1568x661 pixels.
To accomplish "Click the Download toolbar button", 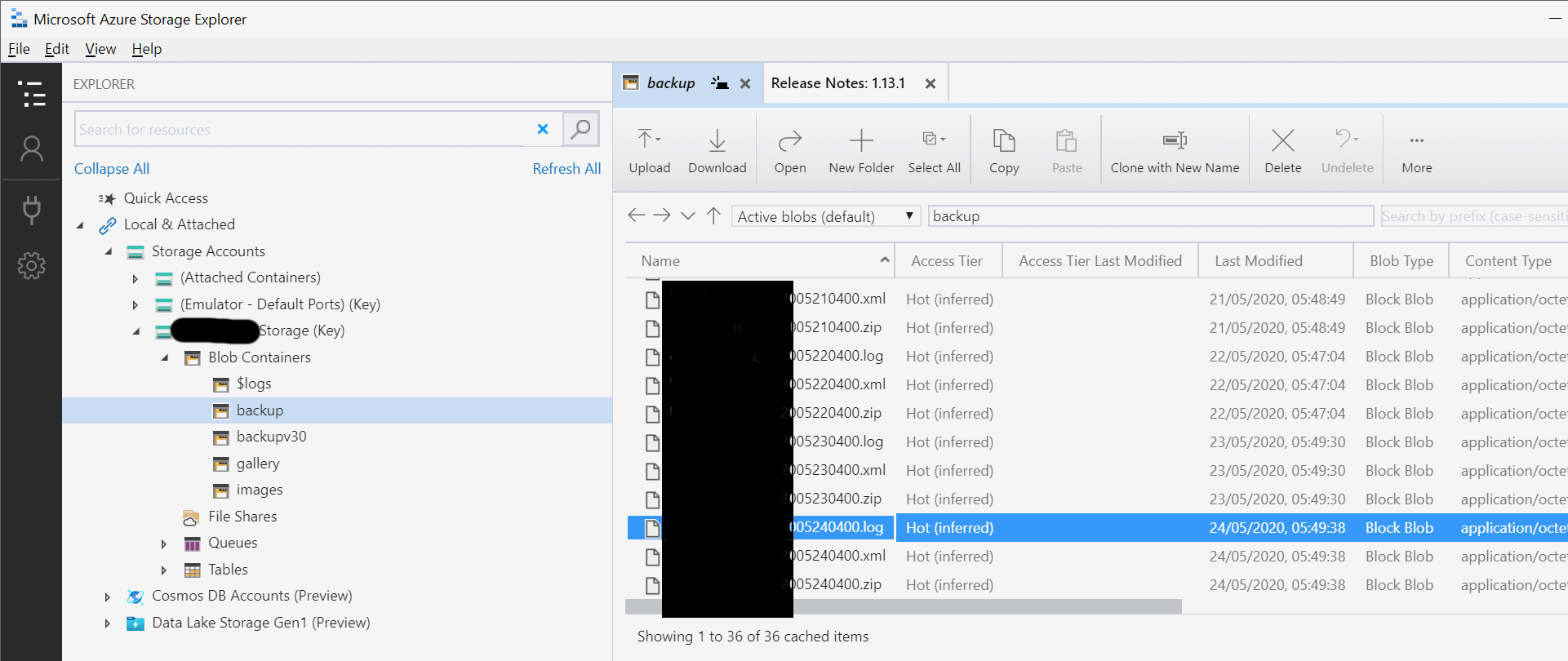I will [x=717, y=151].
